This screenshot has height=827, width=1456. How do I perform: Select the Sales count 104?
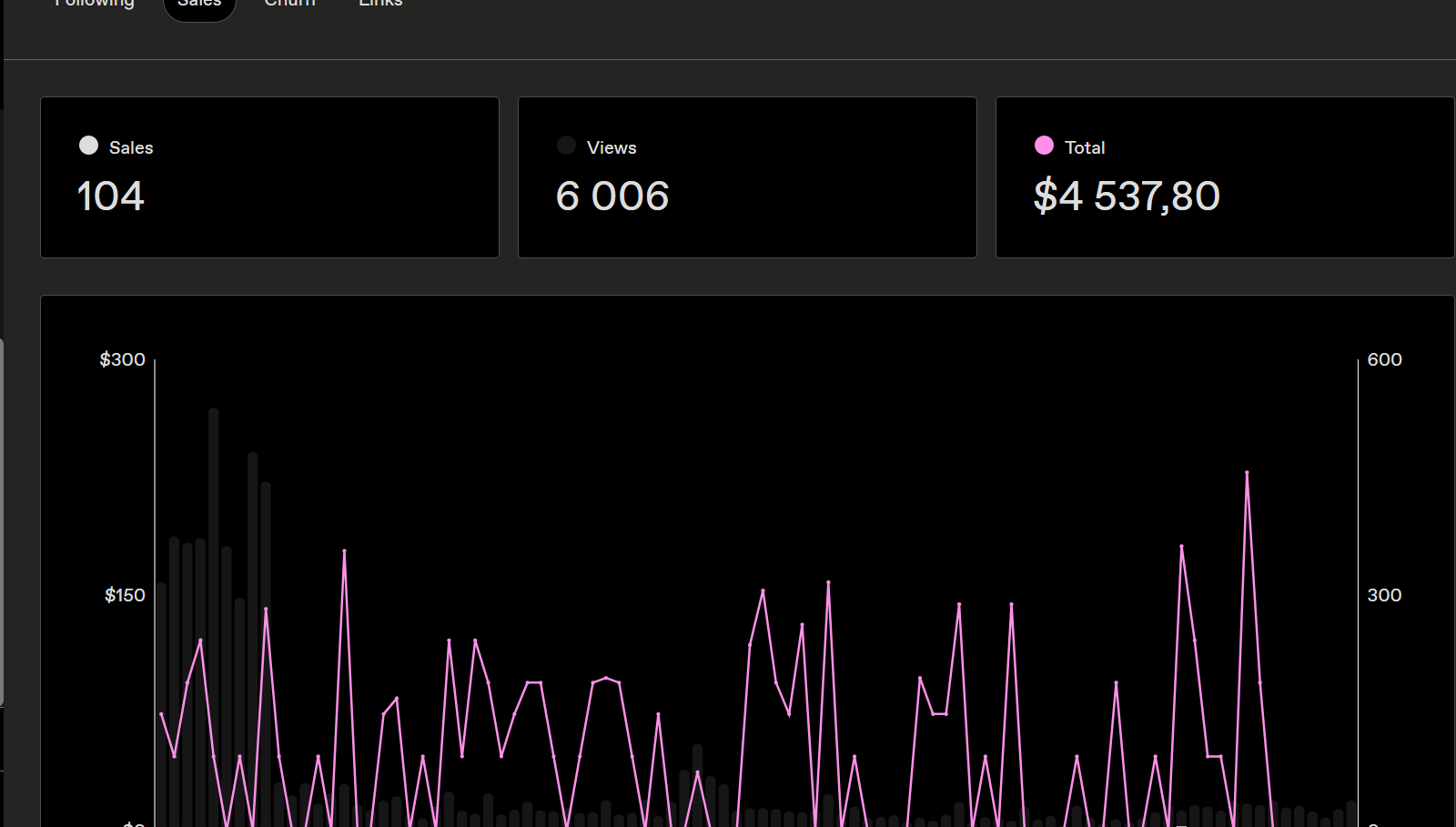110,197
